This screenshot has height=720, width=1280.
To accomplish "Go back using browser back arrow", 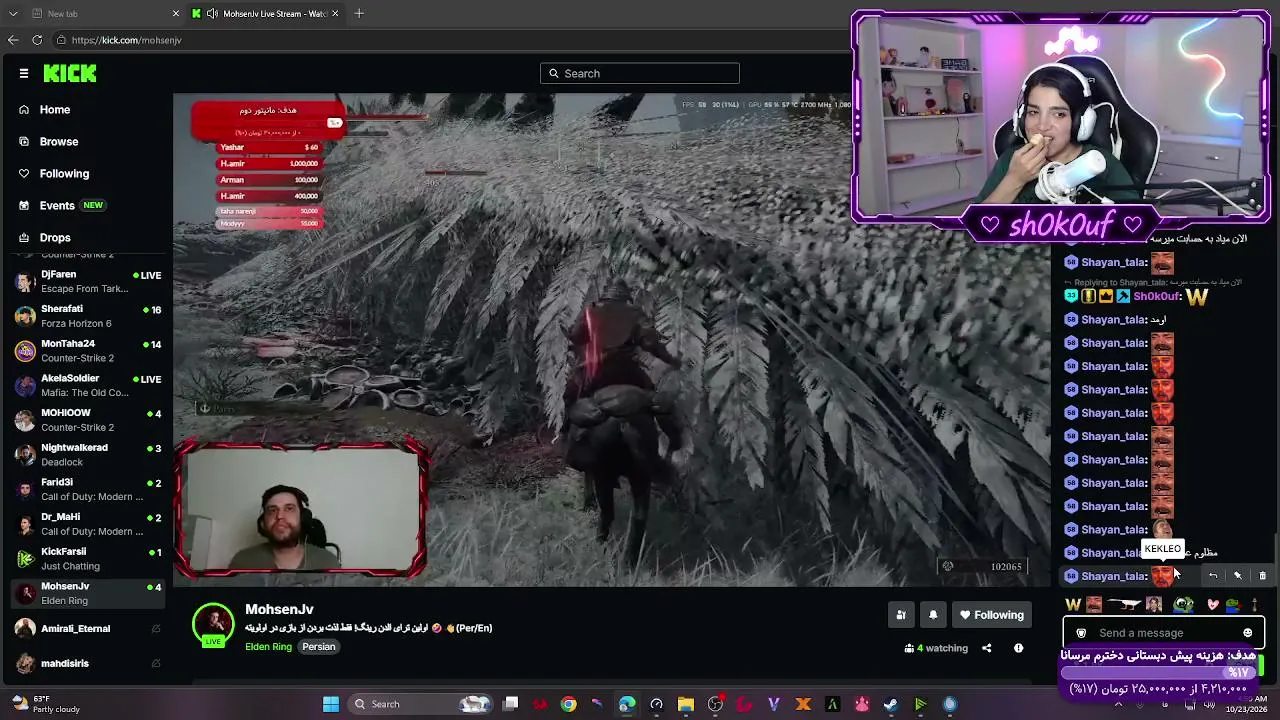I will 12,40.
